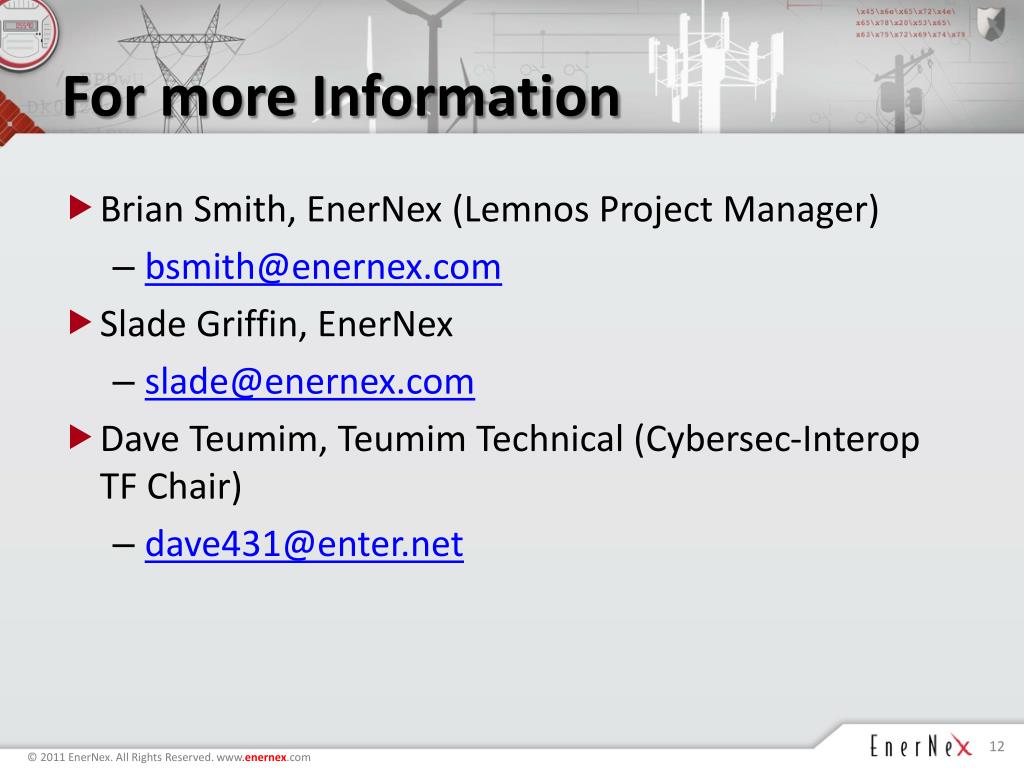The width and height of the screenshot is (1024, 768).
Task: Select the Dave Teumim, Teumim Technical line
Action: (510, 439)
